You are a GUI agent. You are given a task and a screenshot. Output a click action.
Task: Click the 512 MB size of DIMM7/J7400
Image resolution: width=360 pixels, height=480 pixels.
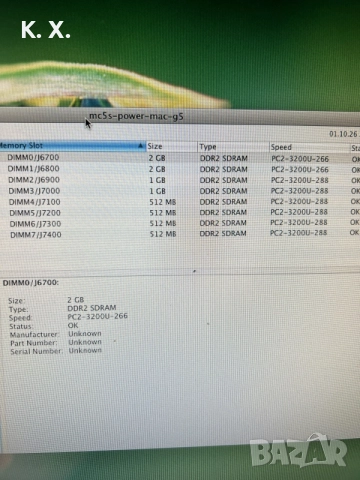click(163, 234)
